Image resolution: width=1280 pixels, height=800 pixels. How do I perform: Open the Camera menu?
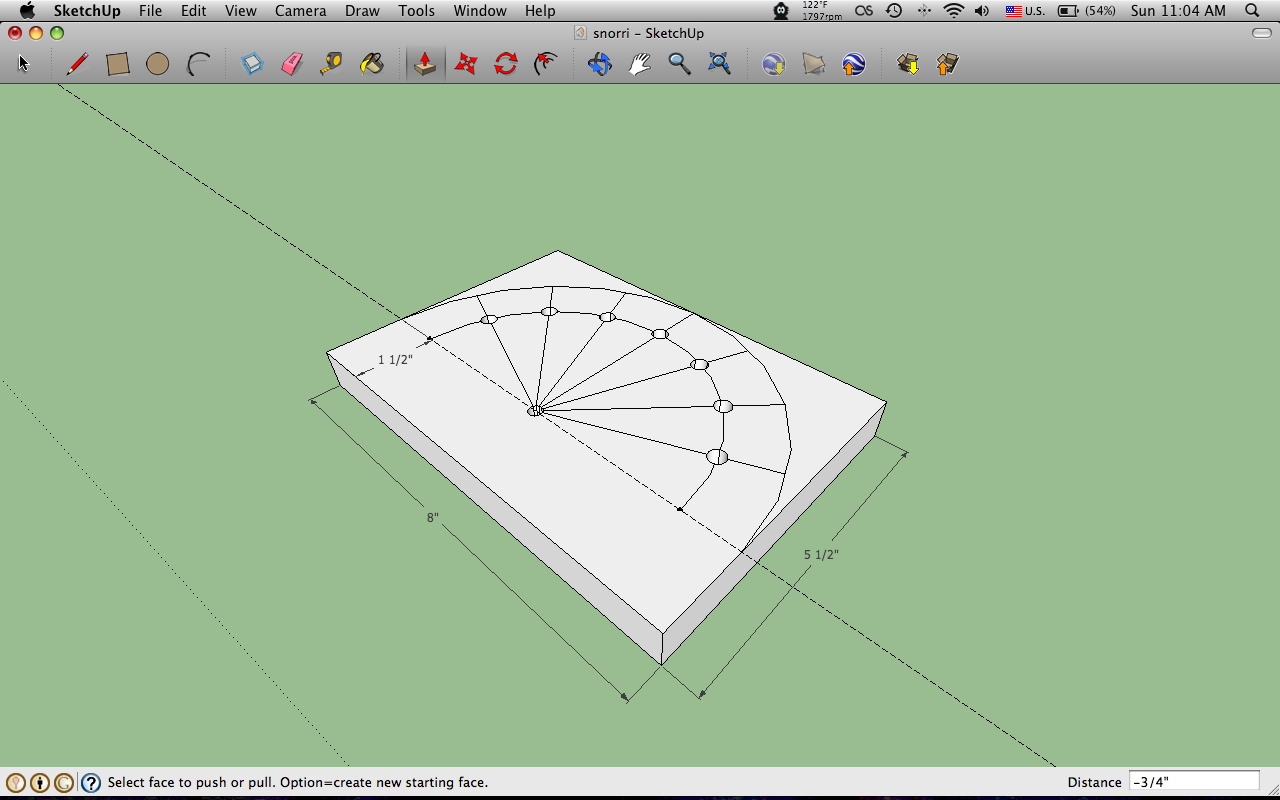coord(301,11)
